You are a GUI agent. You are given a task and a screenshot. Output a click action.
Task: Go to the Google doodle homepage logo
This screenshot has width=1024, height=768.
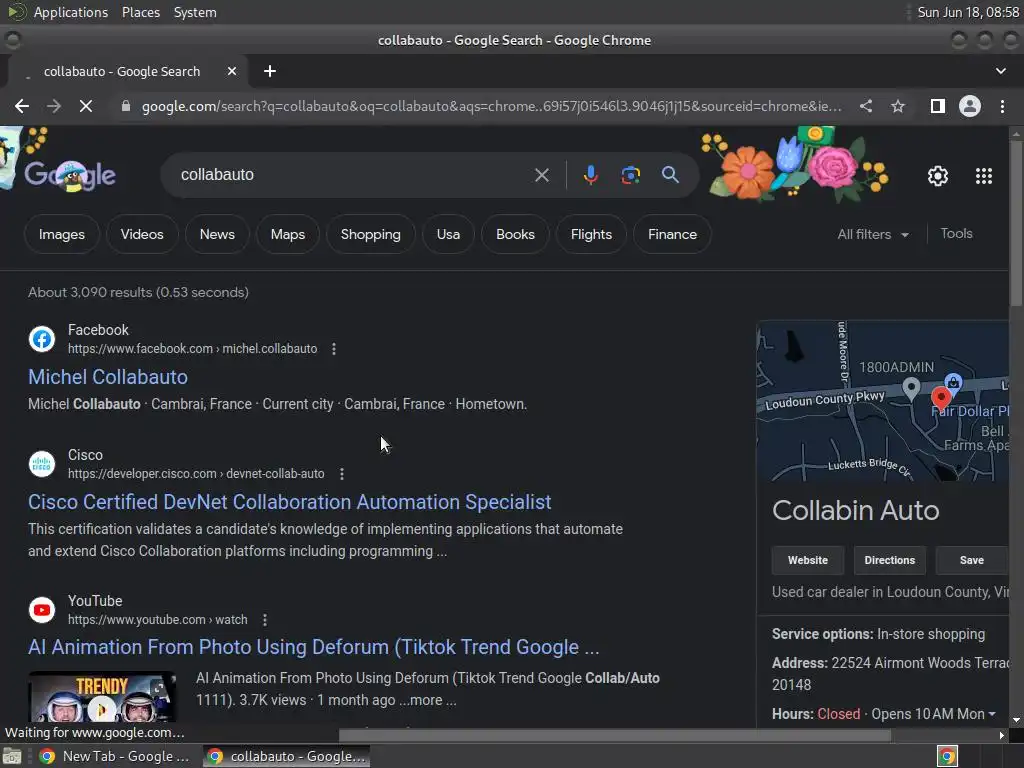70,175
